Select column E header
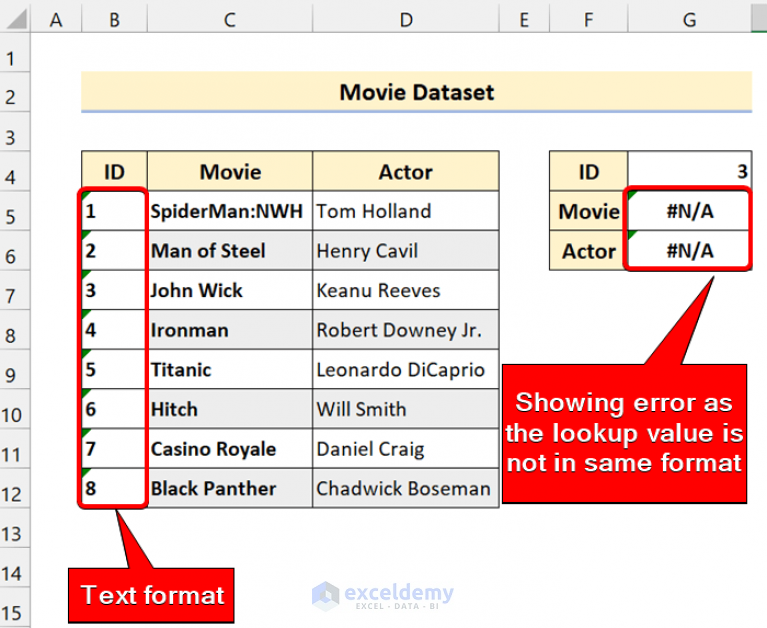This screenshot has width=767, height=628. [x=524, y=20]
